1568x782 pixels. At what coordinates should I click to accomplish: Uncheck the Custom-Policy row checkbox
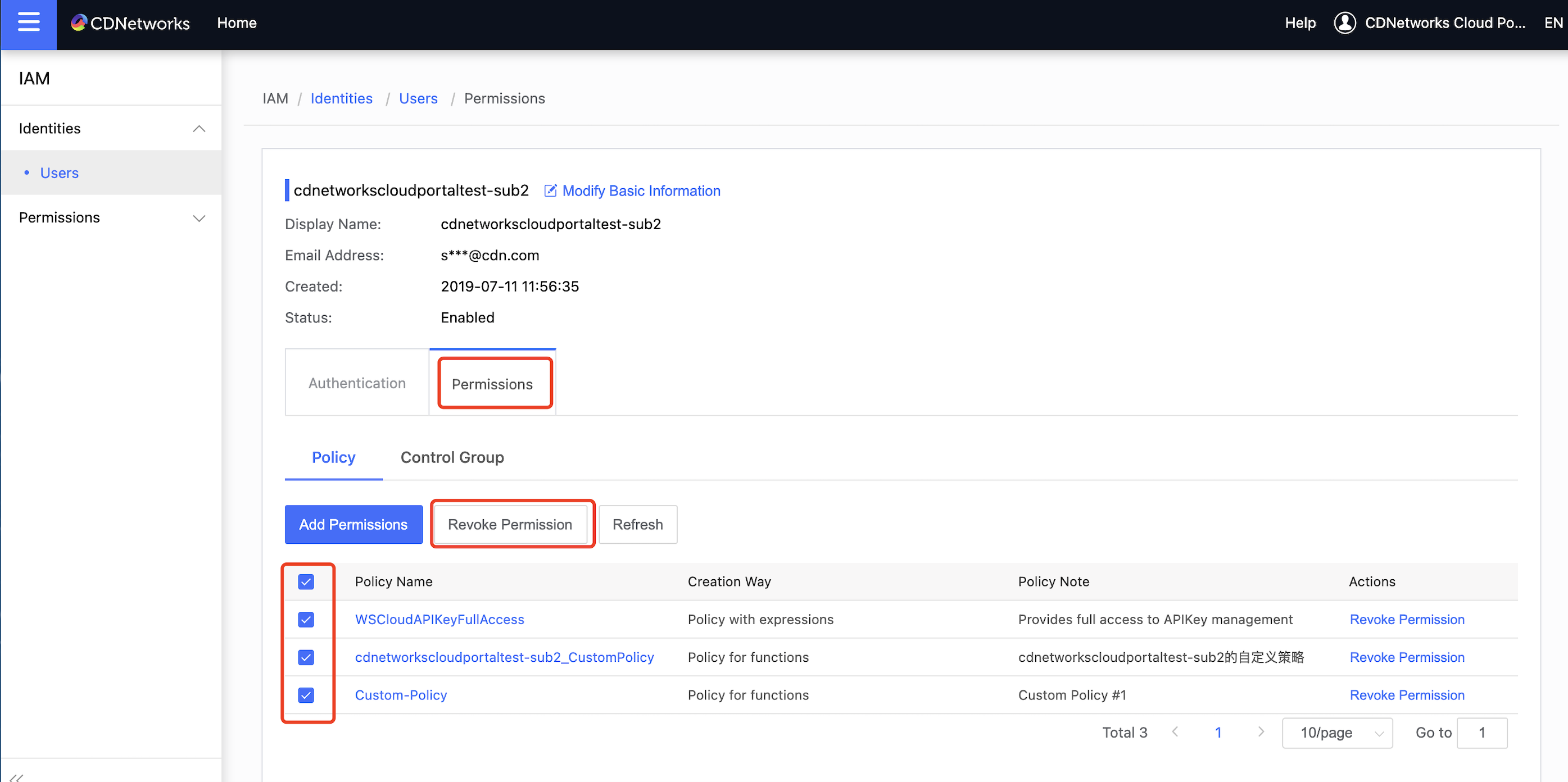[306, 695]
